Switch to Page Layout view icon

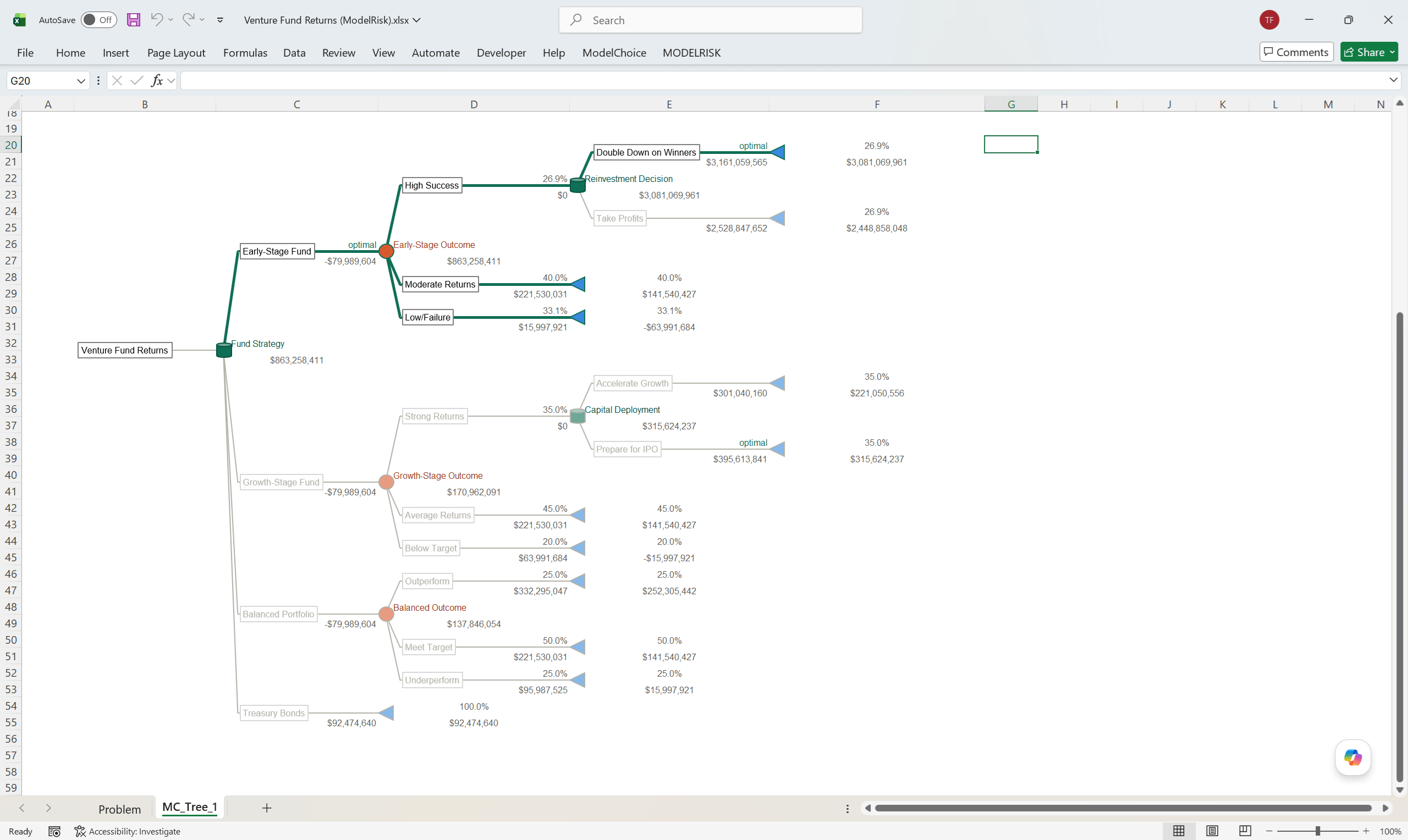click(1212, 831)
